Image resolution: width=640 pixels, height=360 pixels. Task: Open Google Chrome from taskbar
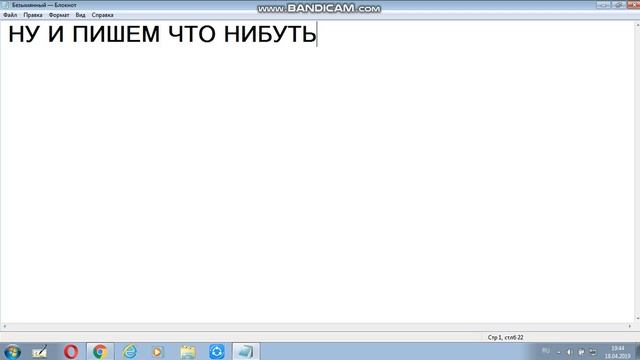pyautogui.click(x=100, y=352)
